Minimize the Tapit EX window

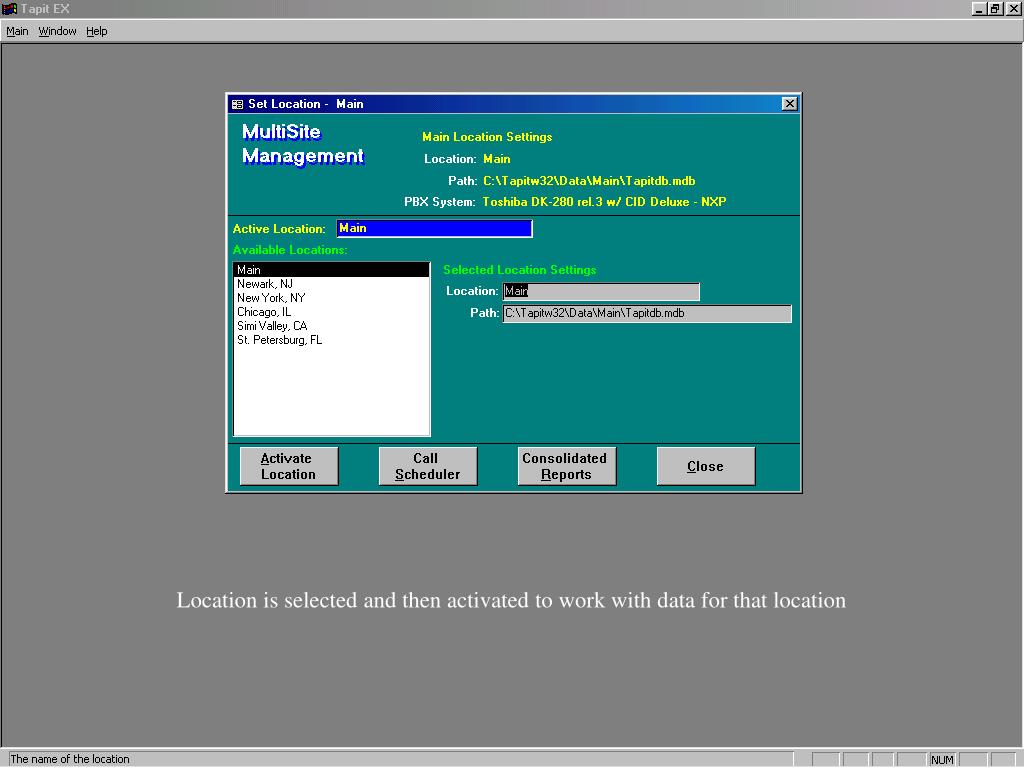click(x=978, y=8)
